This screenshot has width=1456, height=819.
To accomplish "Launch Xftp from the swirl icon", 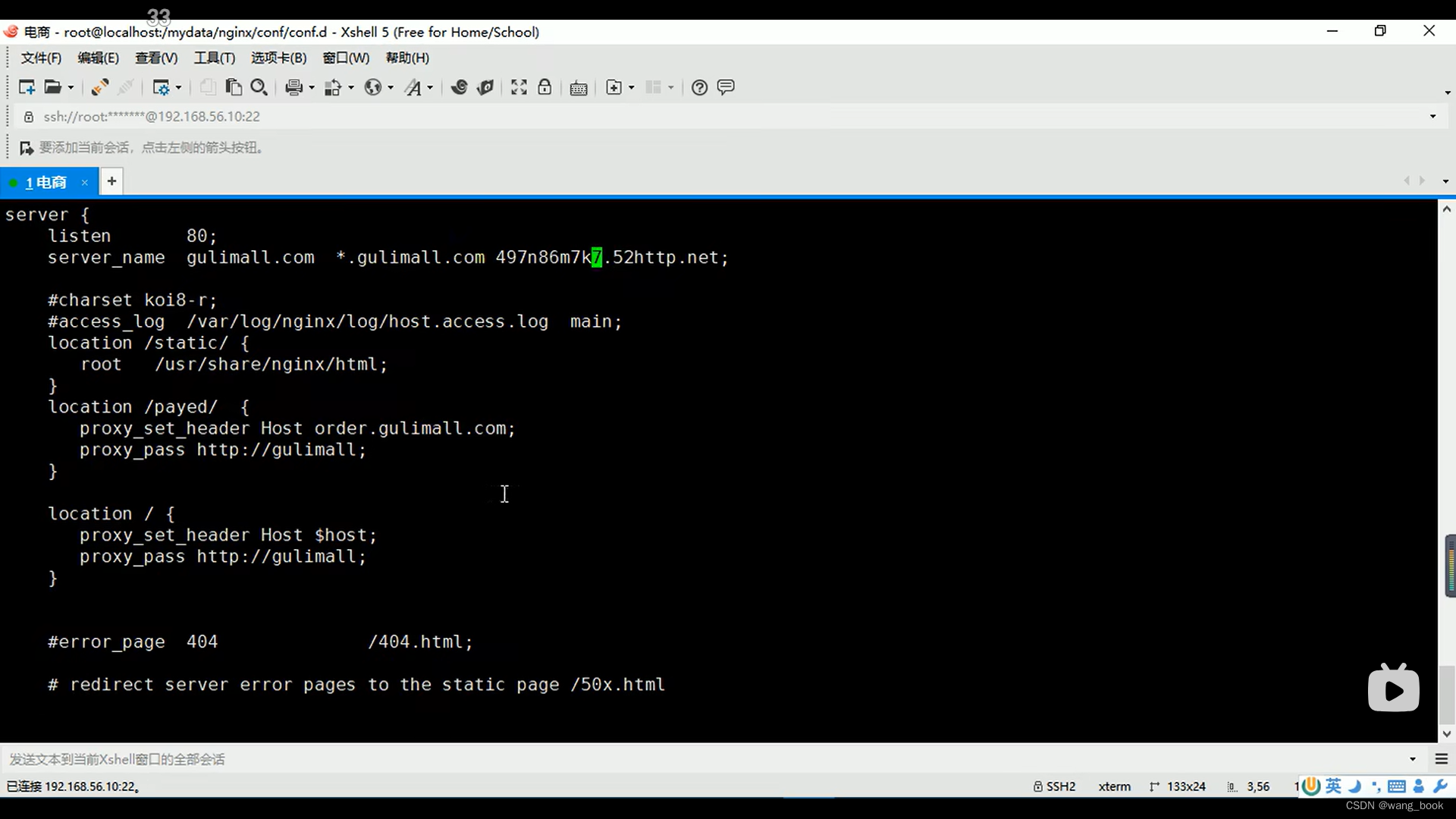I will 459,87.
